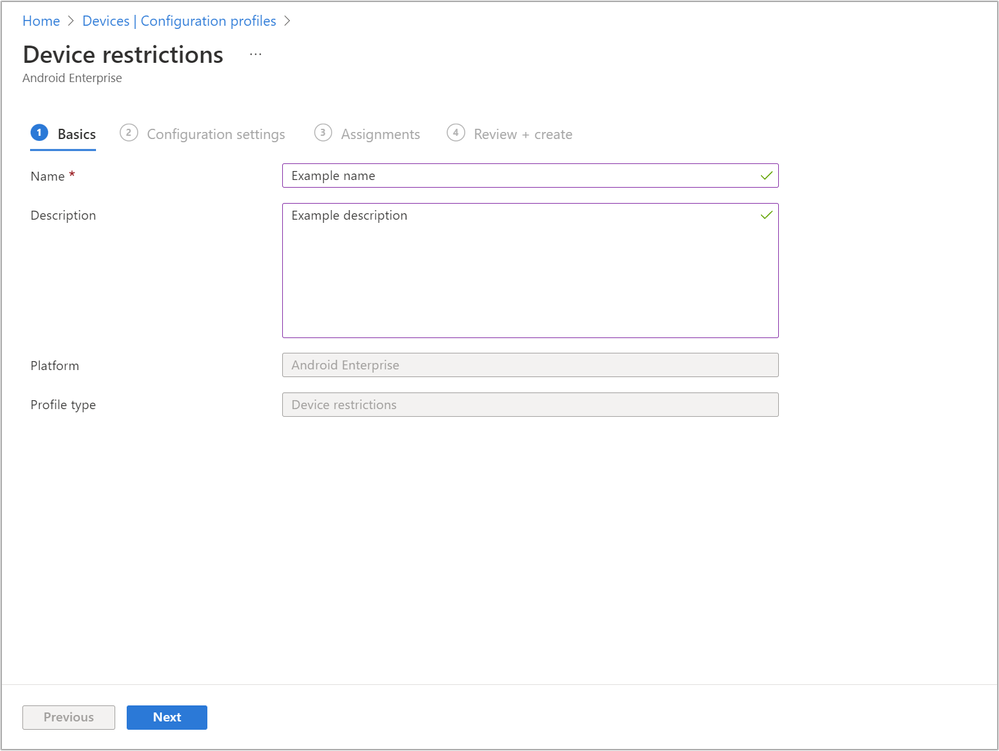Open the ellipsis more options menu
The image size is (999, 751).
[x=255, y=55]
